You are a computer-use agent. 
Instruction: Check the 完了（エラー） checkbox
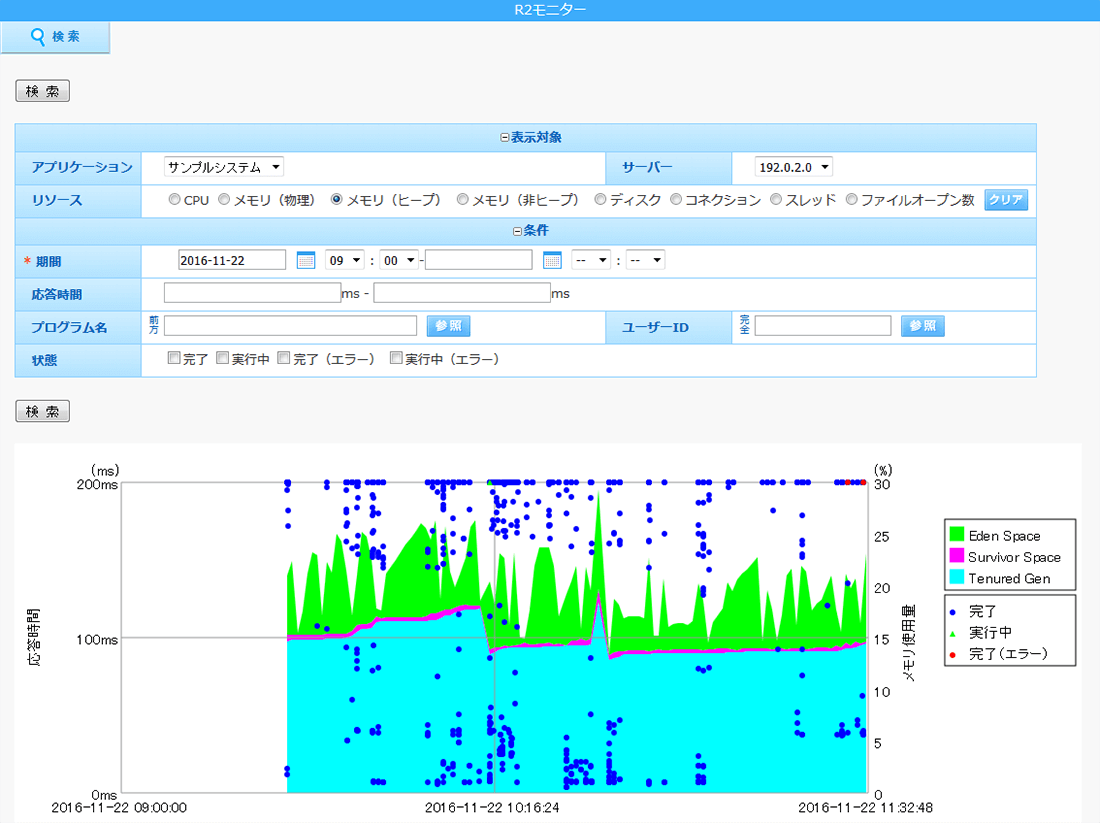[283, 358]
